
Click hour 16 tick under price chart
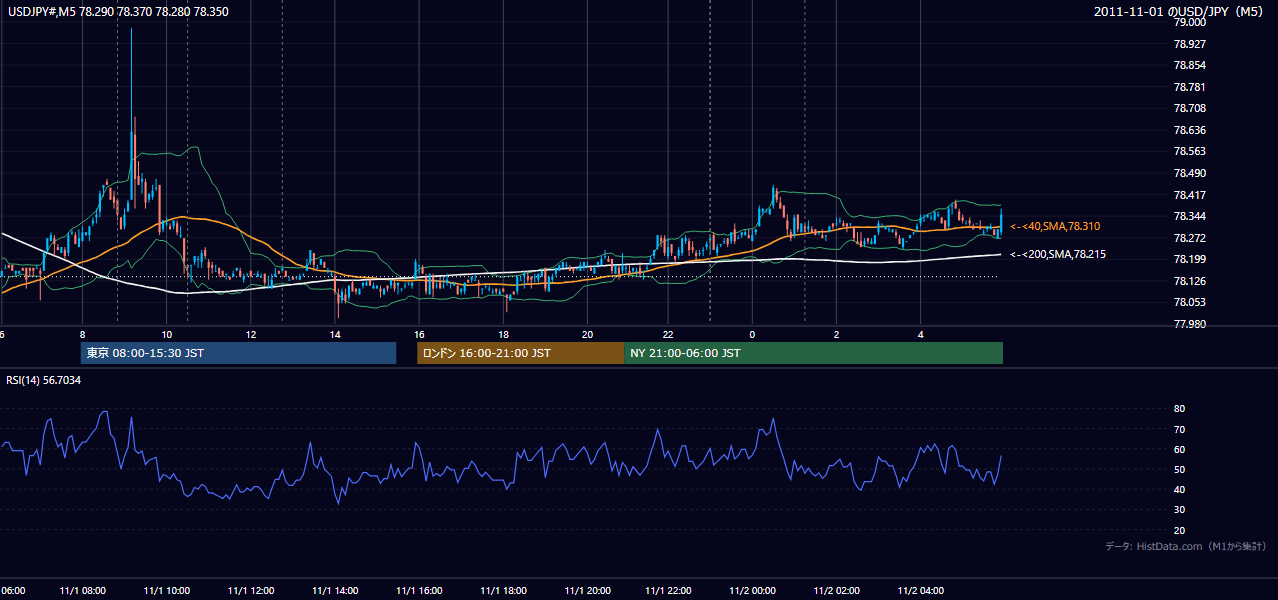click(419, 334)
